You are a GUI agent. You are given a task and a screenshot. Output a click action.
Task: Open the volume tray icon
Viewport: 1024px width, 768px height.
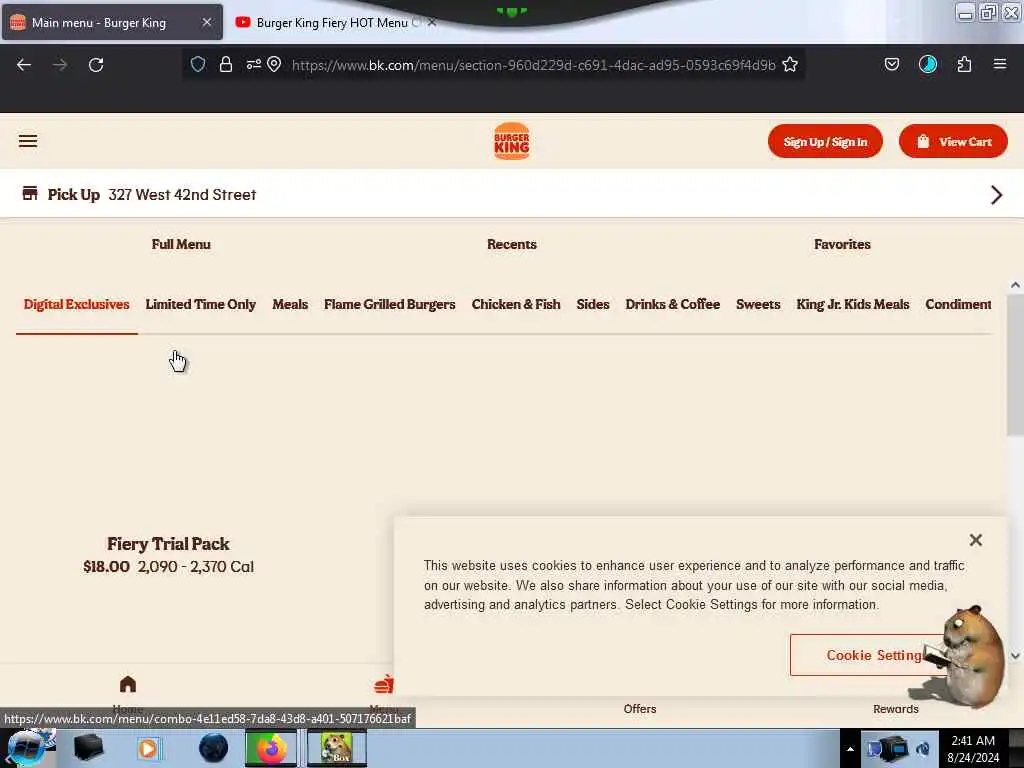click(x=923, y=749)
